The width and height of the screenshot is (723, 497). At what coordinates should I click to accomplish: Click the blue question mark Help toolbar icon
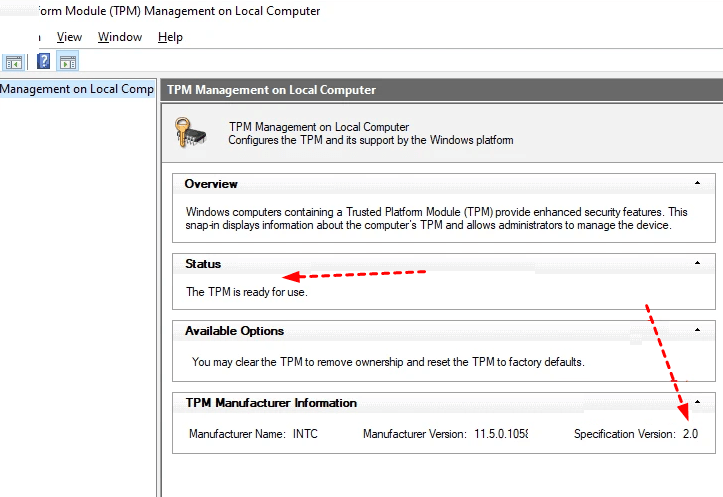pyautogui.click(x=44, y=62)
